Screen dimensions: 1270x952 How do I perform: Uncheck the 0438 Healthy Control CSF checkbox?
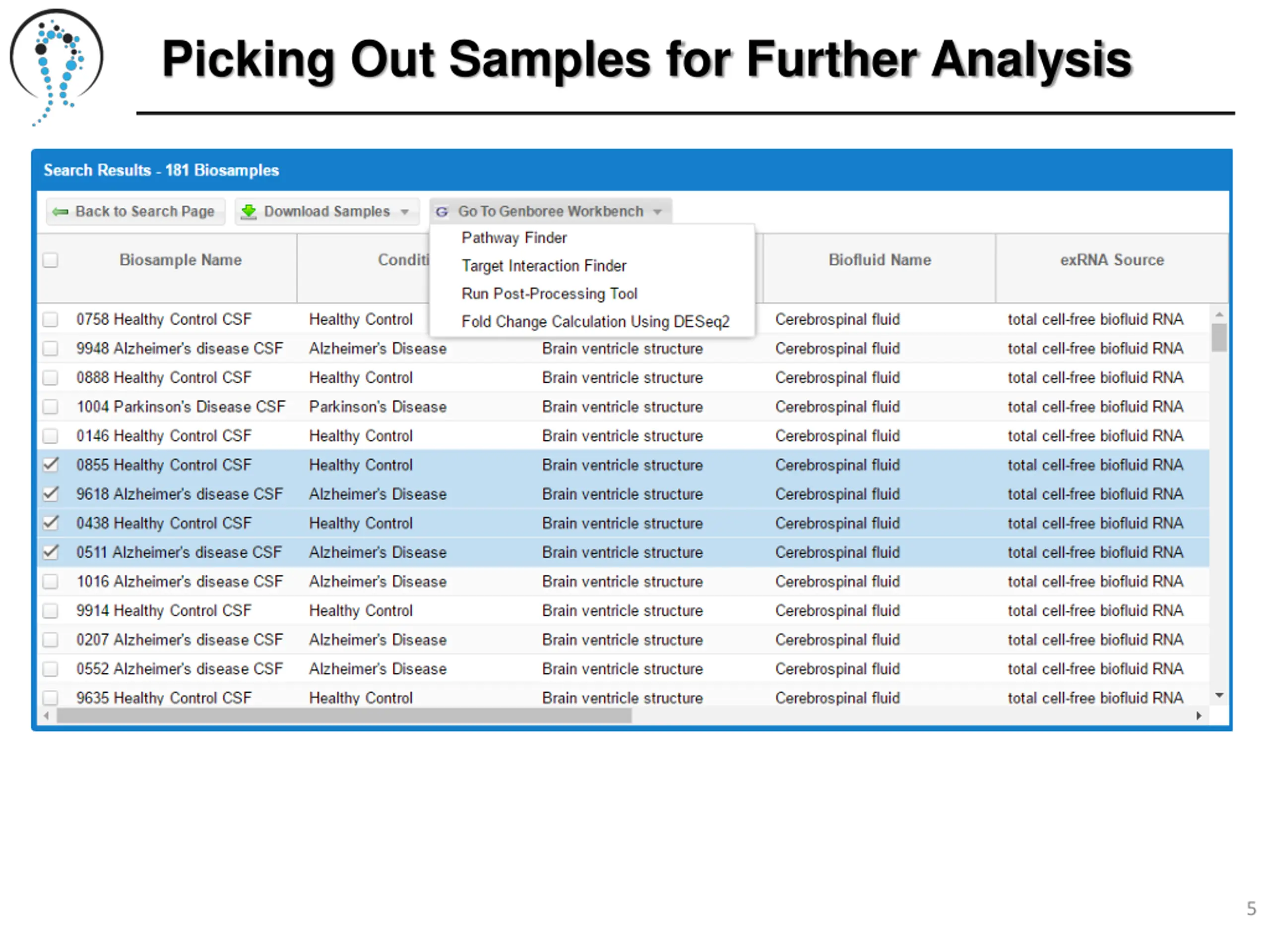(x=51, y=523)
